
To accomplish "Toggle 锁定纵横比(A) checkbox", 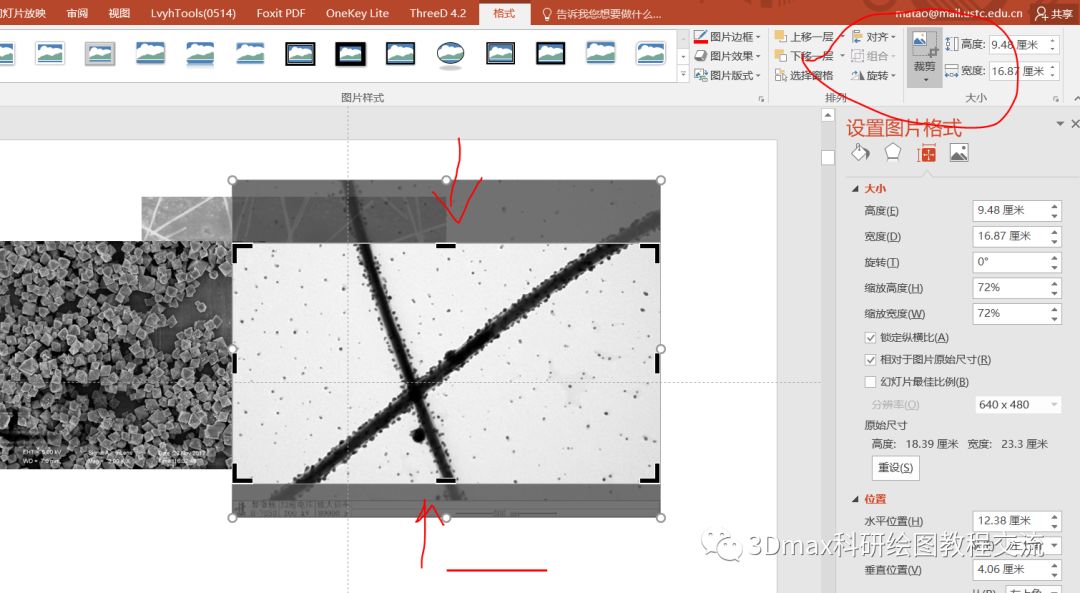I will (870, 337).
